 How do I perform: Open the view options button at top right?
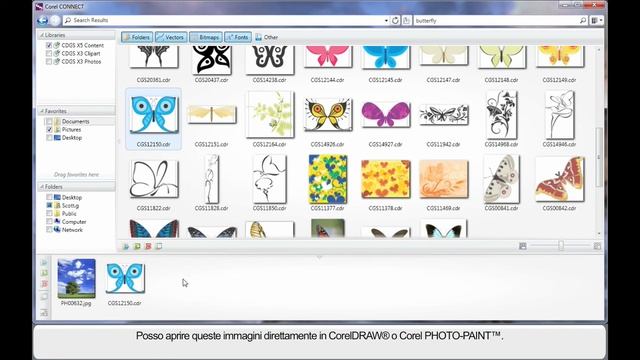click(x=596, y=20)
